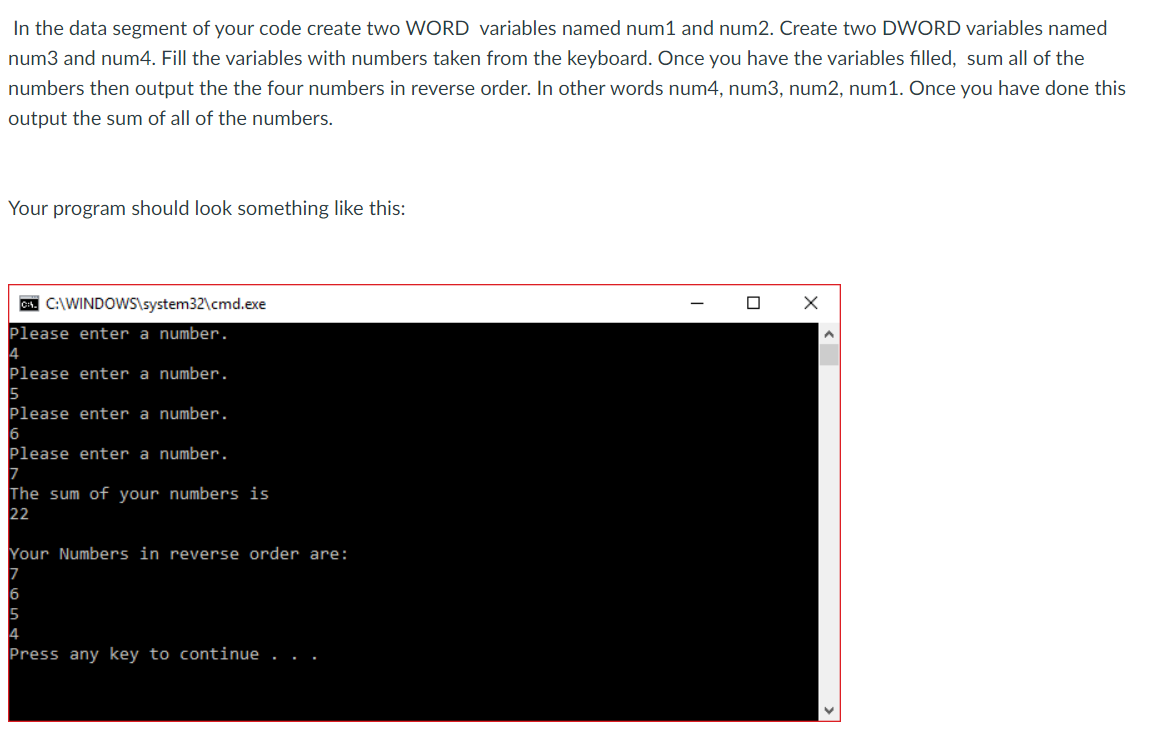This screenshot has height=732, width=1167.
Task: Select the entered number '4' in the console
Action: pos(13,353)
